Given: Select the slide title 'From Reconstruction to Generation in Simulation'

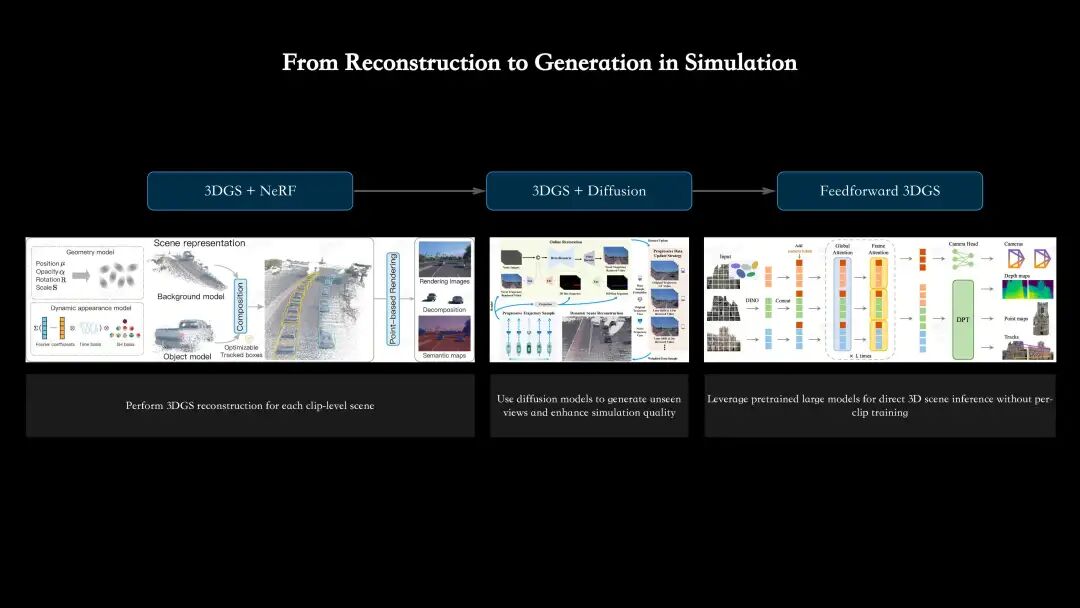Looking at the screenshot, I should [539, 62].
